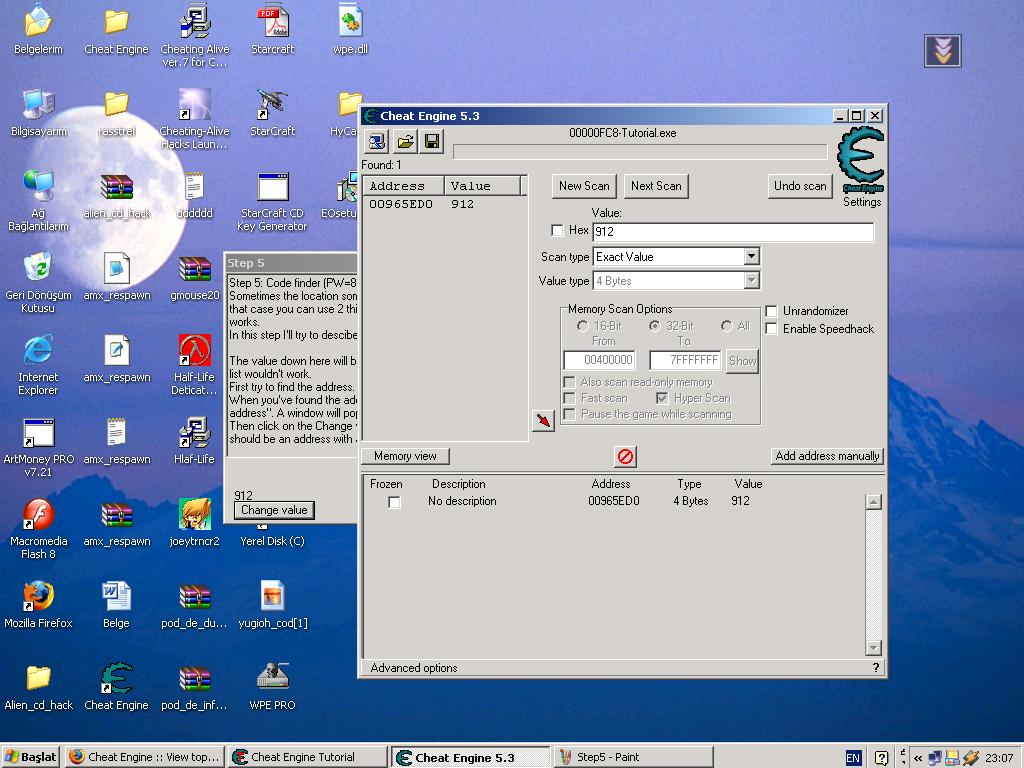This screenshot has height=768, width=1024.
Task: Click the scan Value input field
Action: 732,232
